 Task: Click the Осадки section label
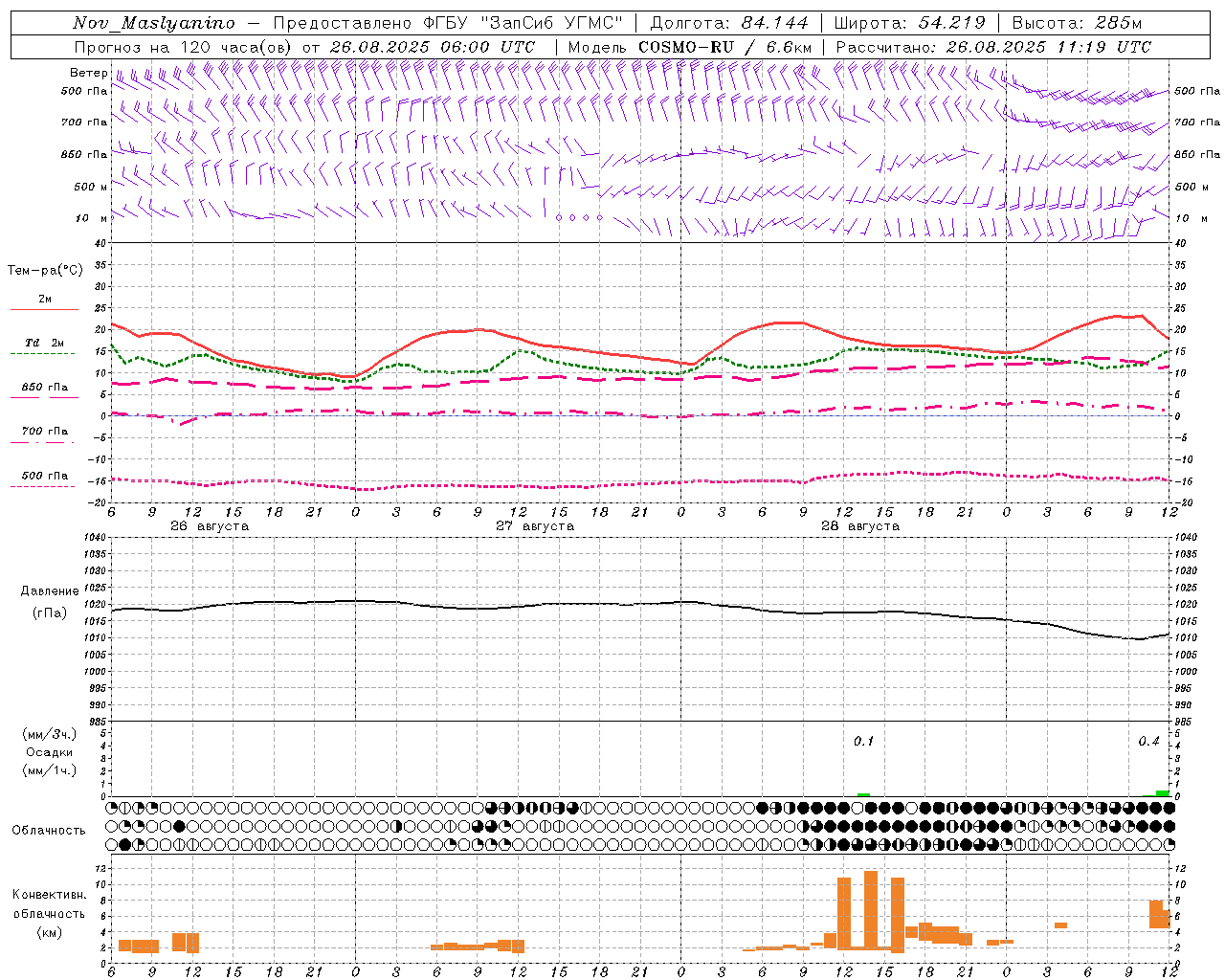point(50,752)
